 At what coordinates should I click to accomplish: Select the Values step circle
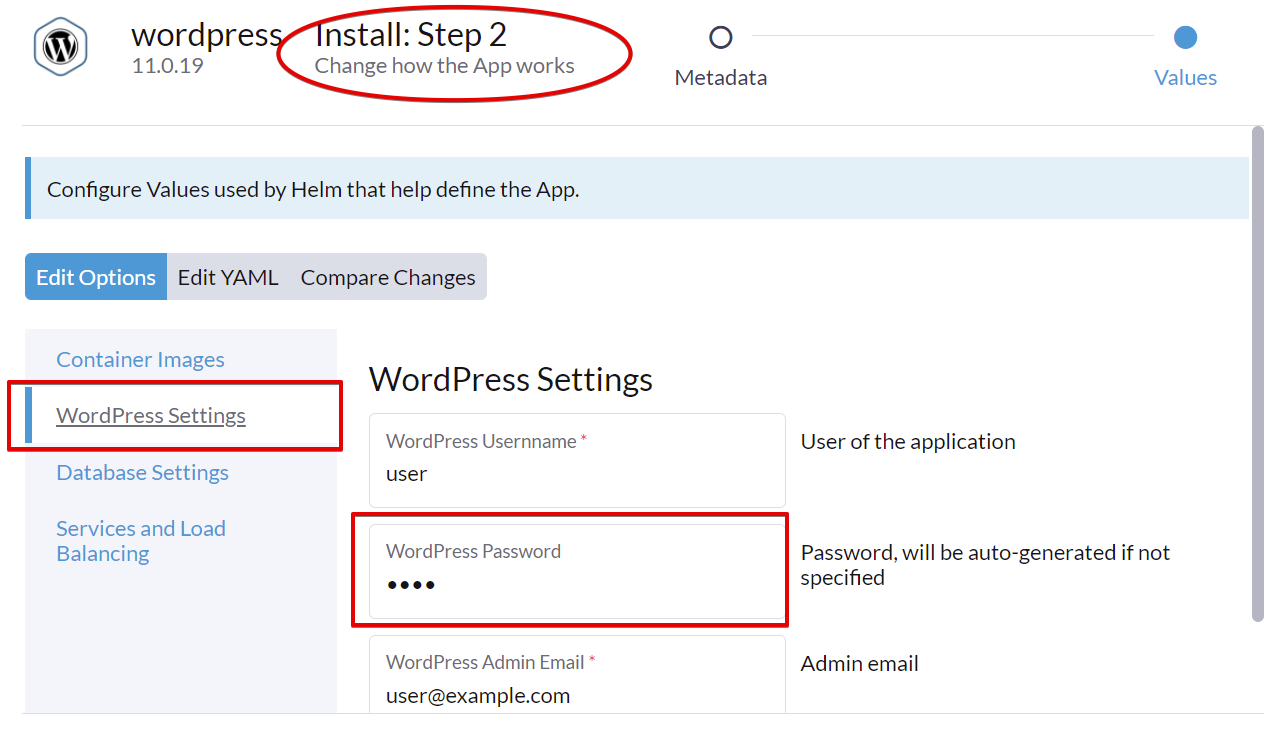[x=1185, y=38]
